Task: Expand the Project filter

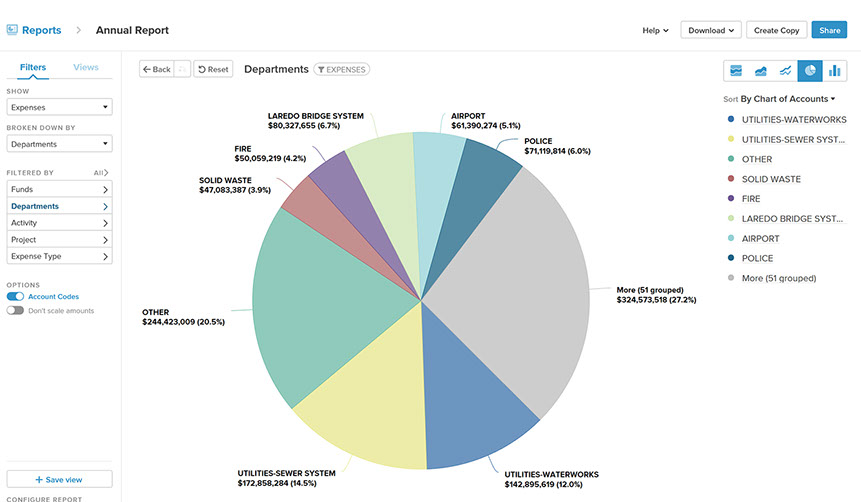Action: click(59, 239)
